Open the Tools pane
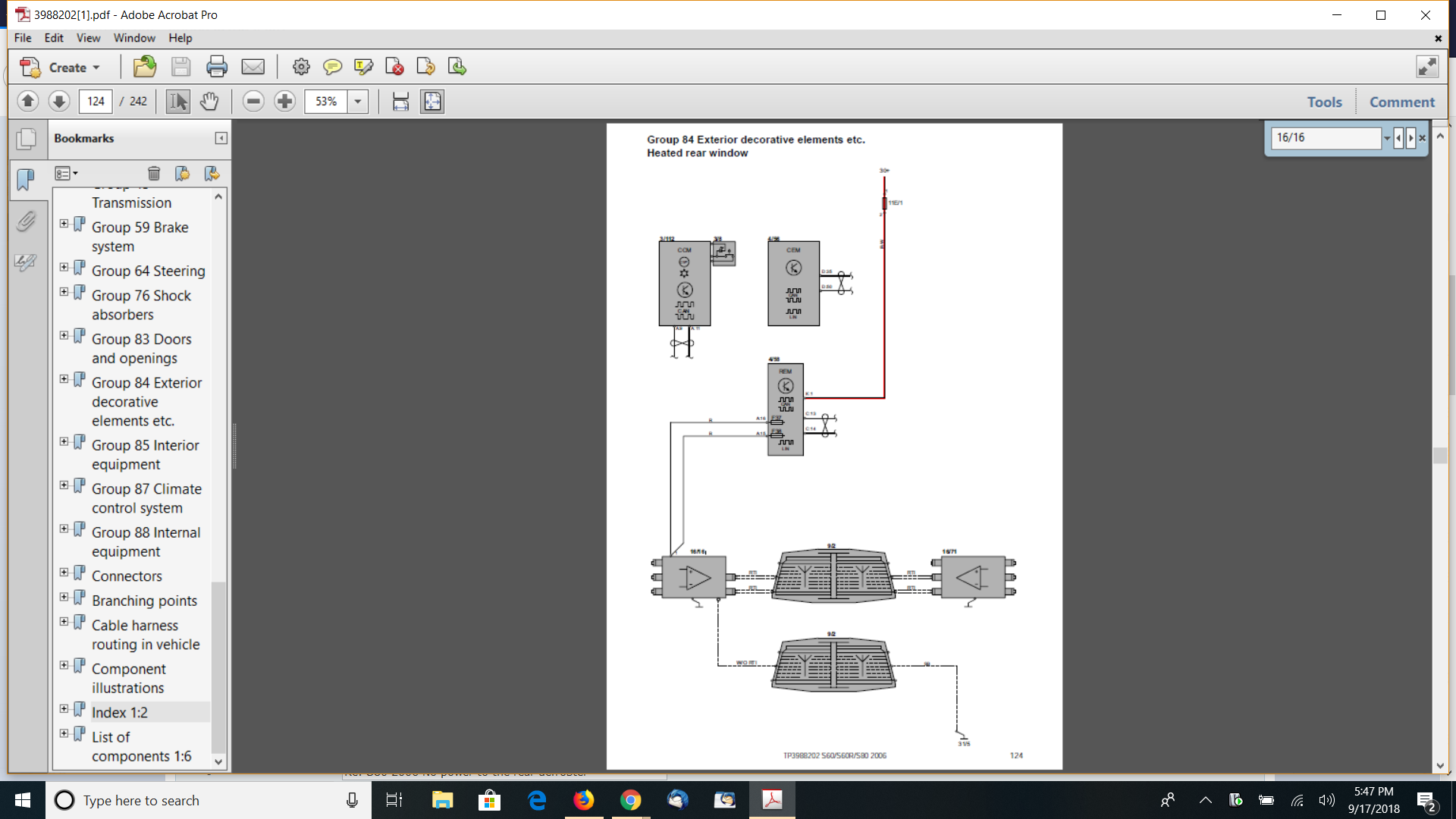Screen dimensions: 1456x819 click(1324, 102)
